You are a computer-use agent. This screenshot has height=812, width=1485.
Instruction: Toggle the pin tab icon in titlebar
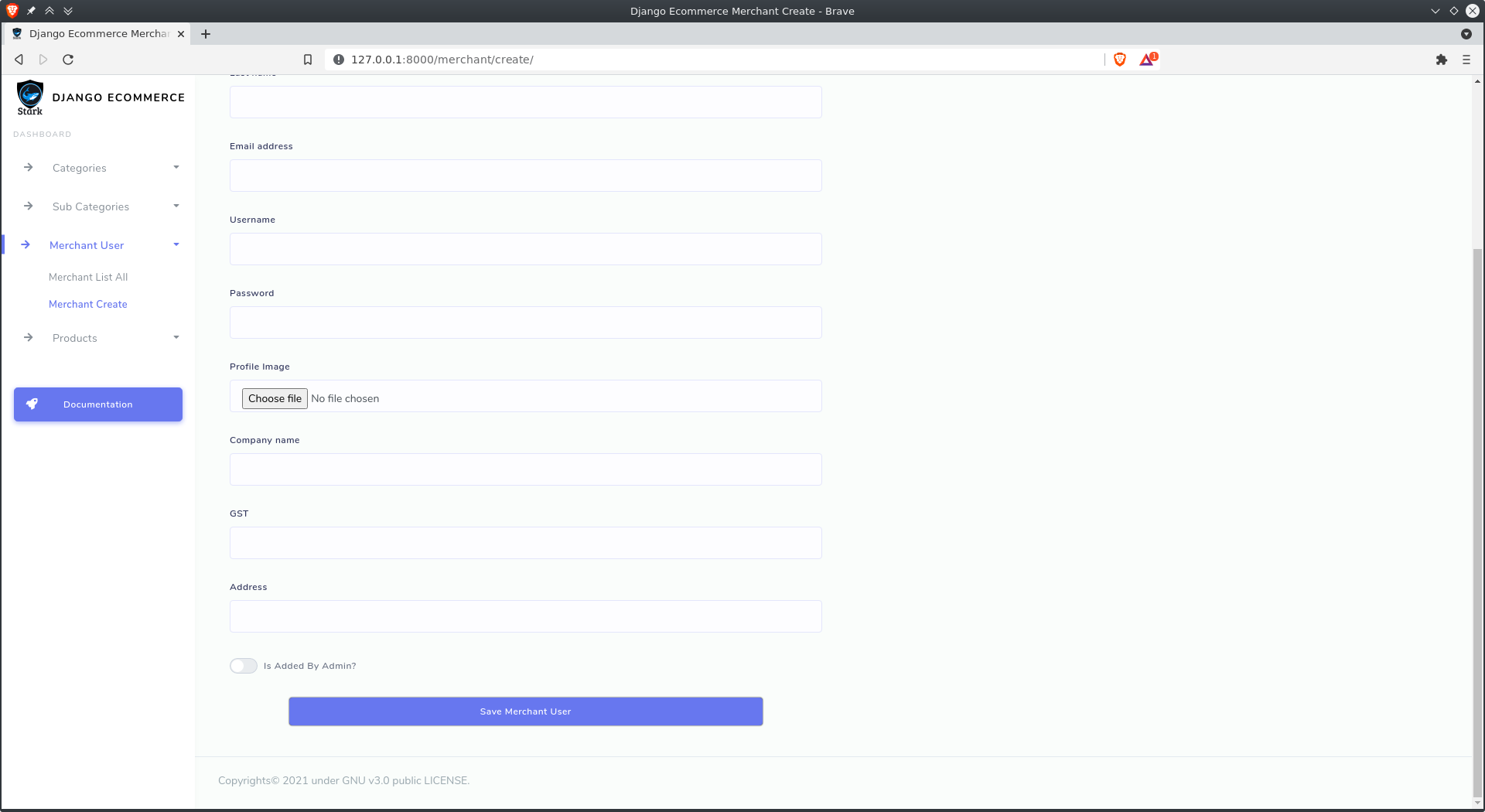click(x=30, y=11)
